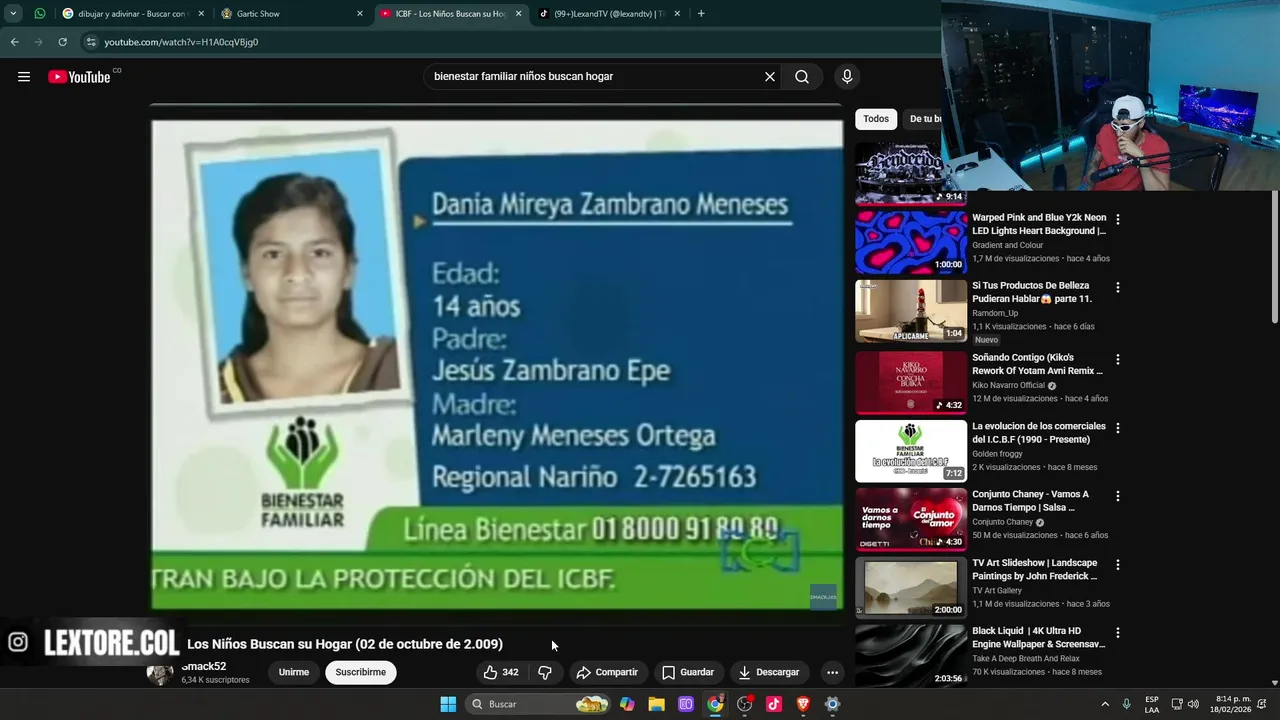Open options for Black Liquid 4K video

1118,633
